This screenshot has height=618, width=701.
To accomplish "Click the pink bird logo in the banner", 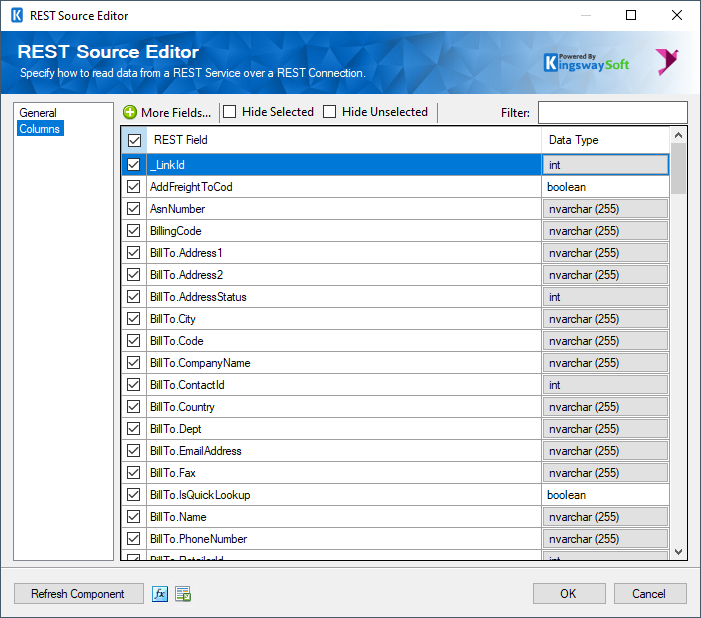I will pyautogui.click(x=667, y=62).
